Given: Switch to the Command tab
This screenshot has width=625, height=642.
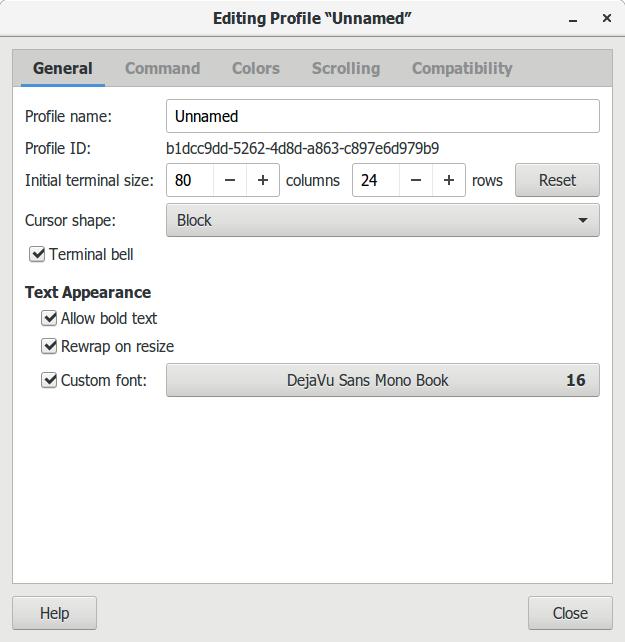Looking at the screenshot, I should pyautogui.click(x=162, y=68).
